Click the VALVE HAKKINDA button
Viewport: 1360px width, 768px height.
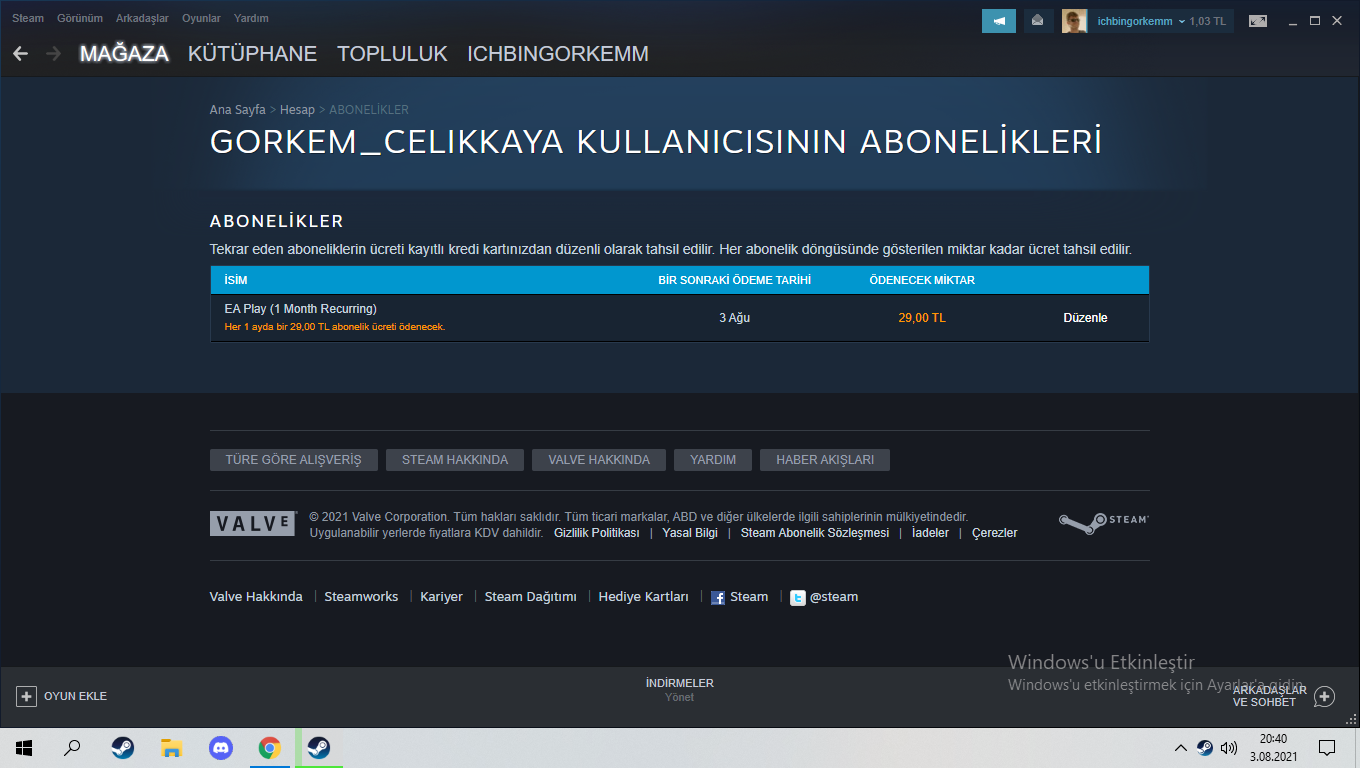click(599, 460)
